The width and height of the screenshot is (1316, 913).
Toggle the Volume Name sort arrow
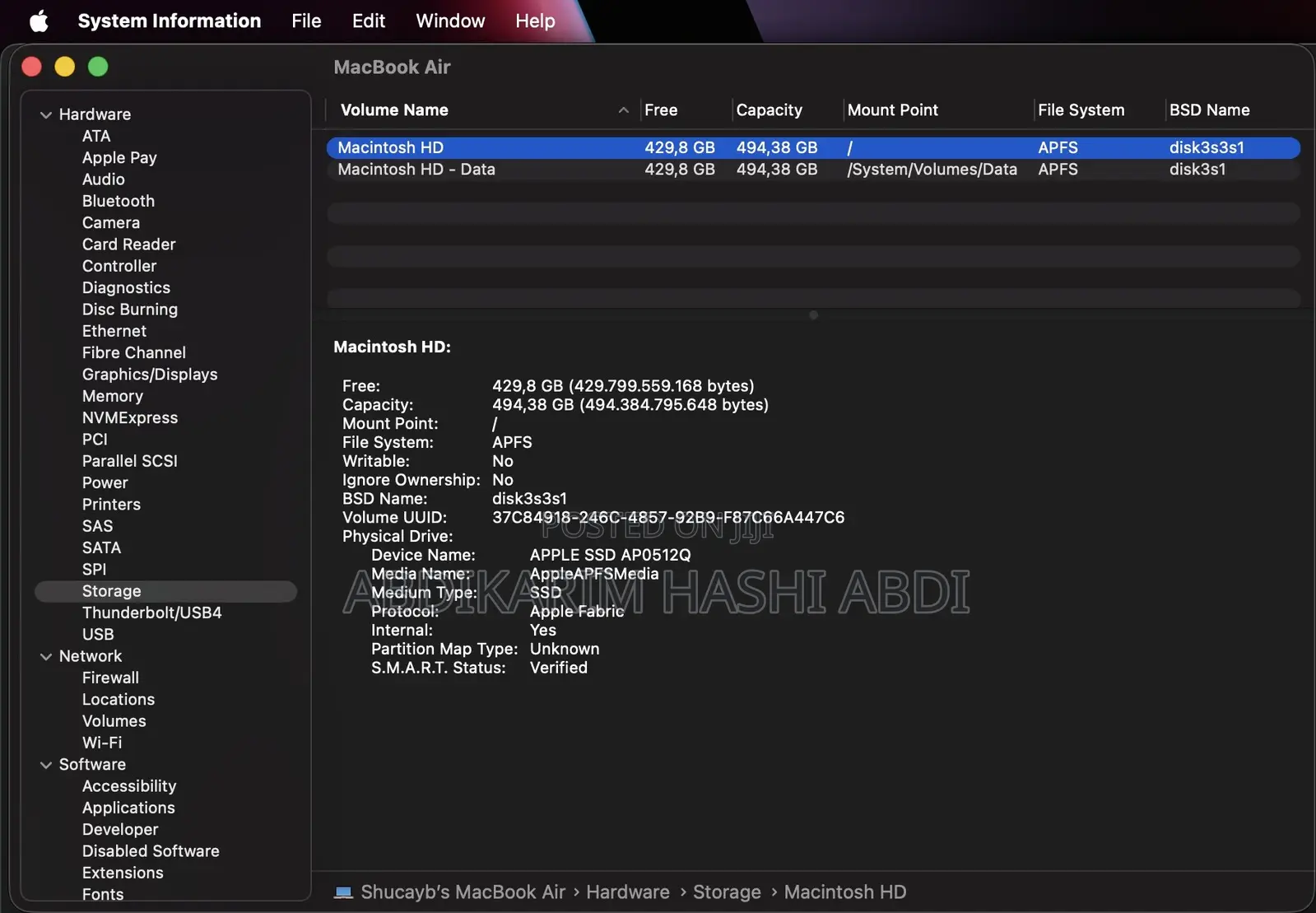coord(624,110)
